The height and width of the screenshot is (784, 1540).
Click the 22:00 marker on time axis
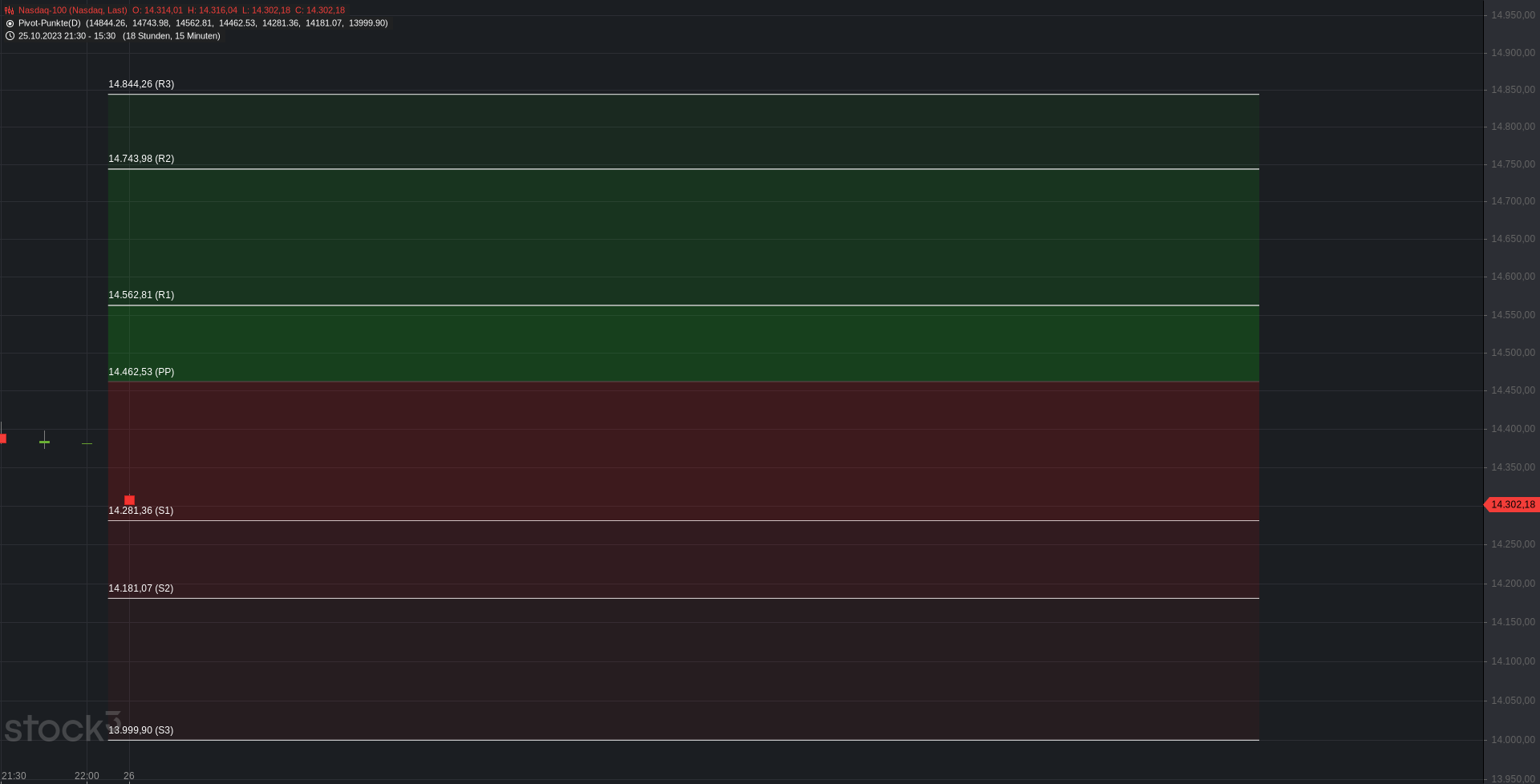point(87,776)
